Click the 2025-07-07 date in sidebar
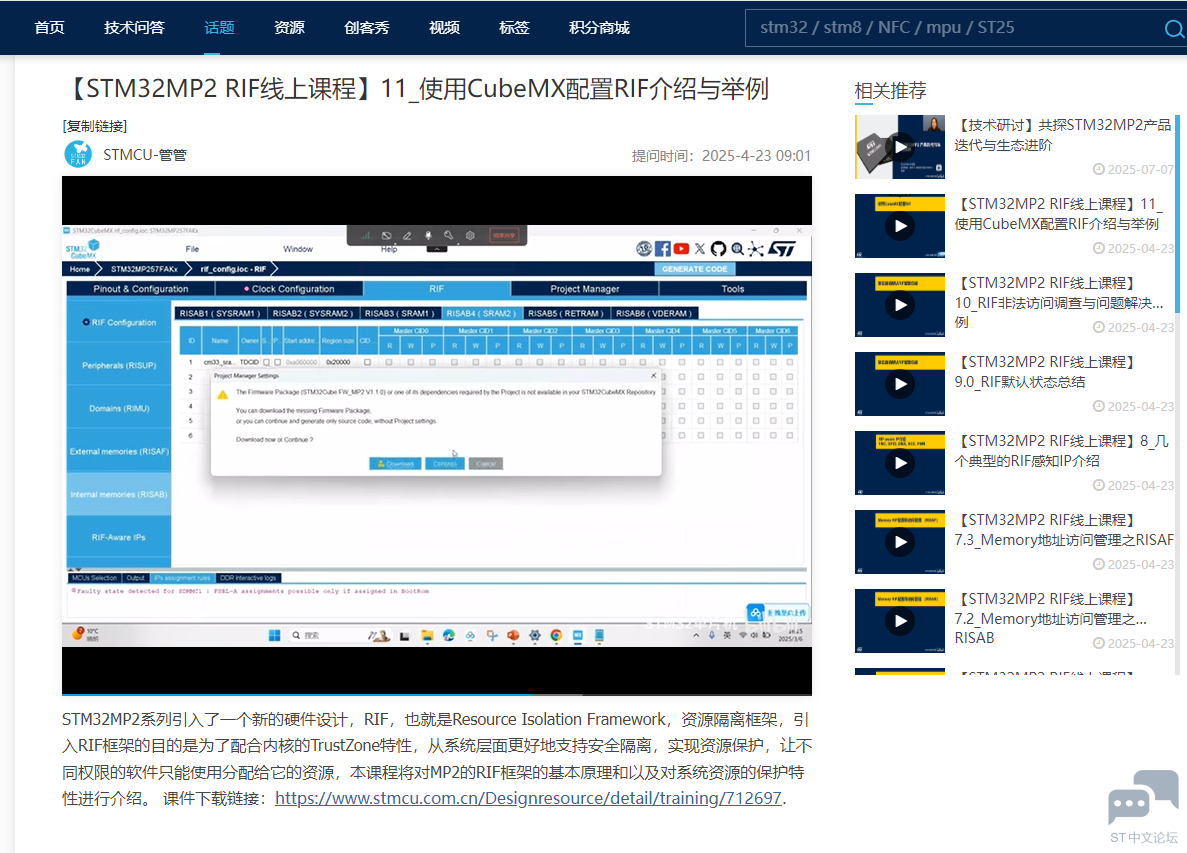Image resolution: width=1187 pixels, height=853 pixels. click(x=1134, y=170)
